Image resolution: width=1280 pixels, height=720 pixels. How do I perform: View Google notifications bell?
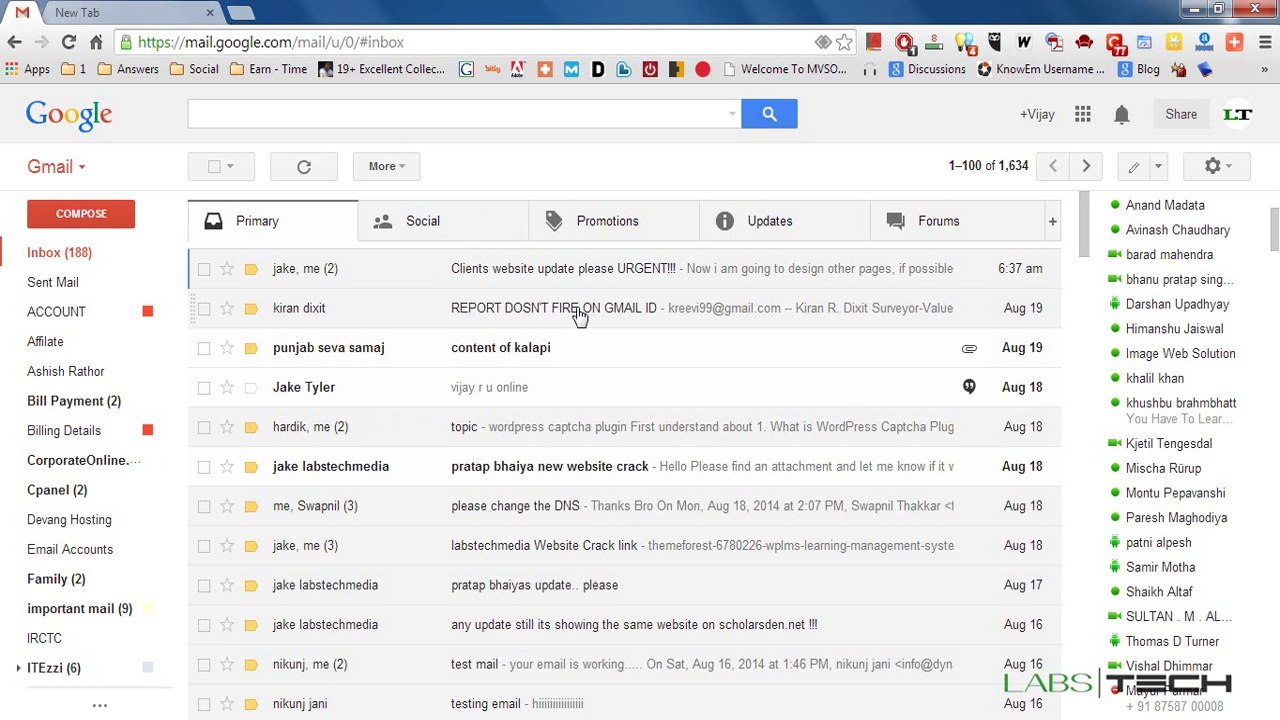click(x=1122, y=115)
